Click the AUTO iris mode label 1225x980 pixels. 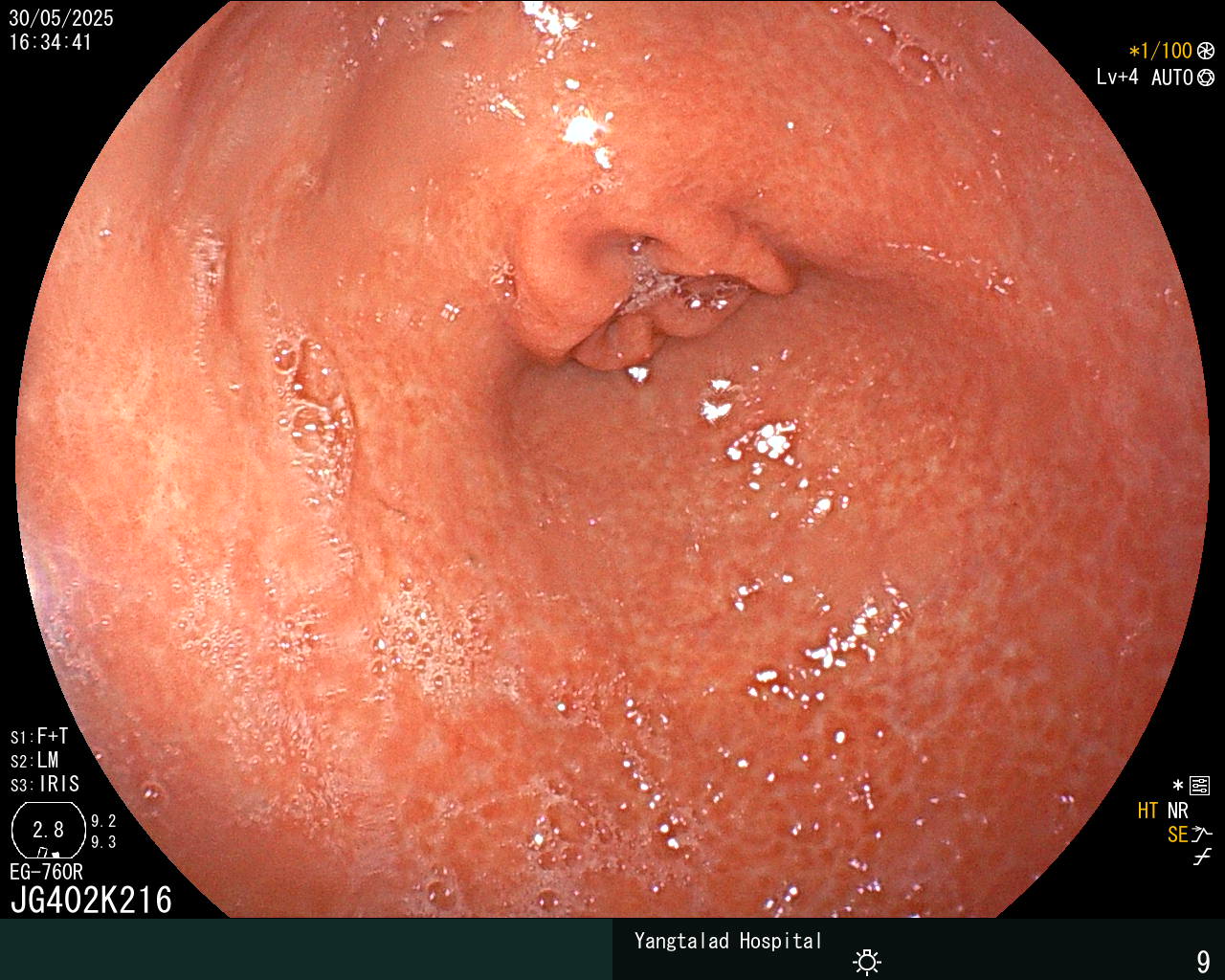1171,78
